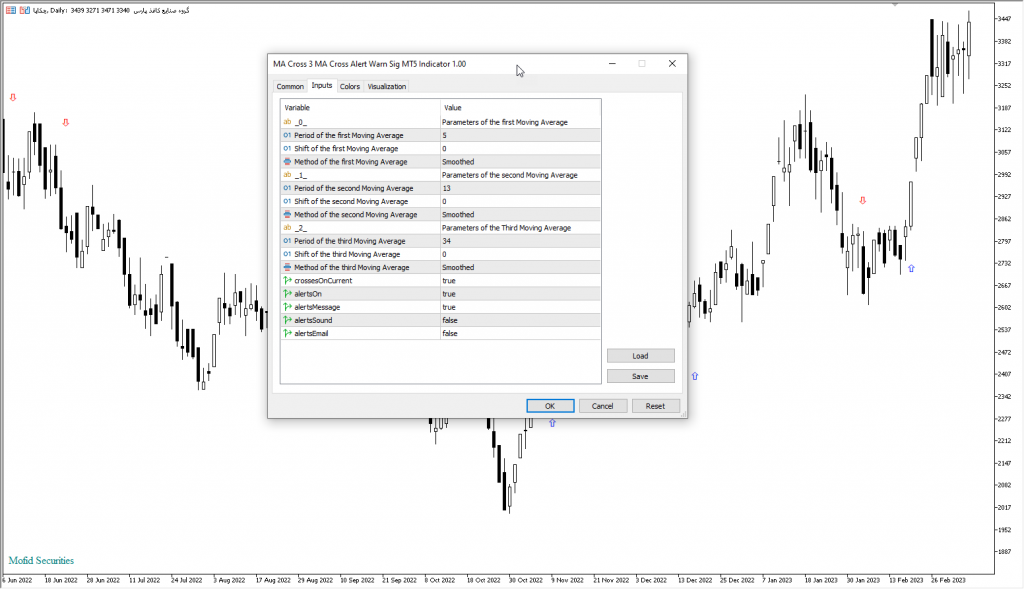Click the icon beside Period of the third Moving Average
This screenshot has height=589, width=1024.
[287, 241]
